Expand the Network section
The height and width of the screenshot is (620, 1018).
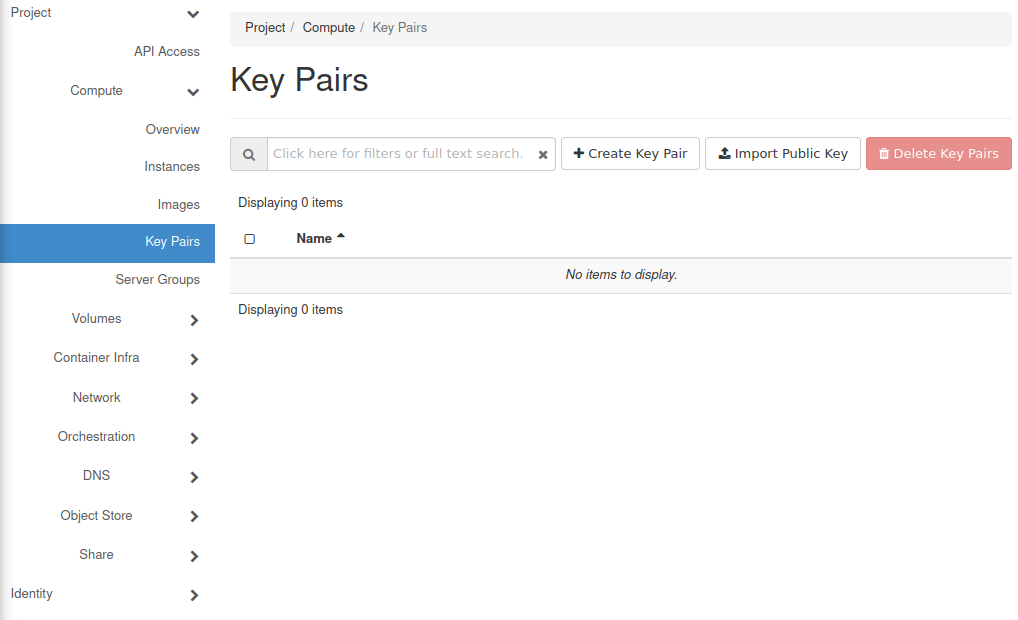point(194,398)
